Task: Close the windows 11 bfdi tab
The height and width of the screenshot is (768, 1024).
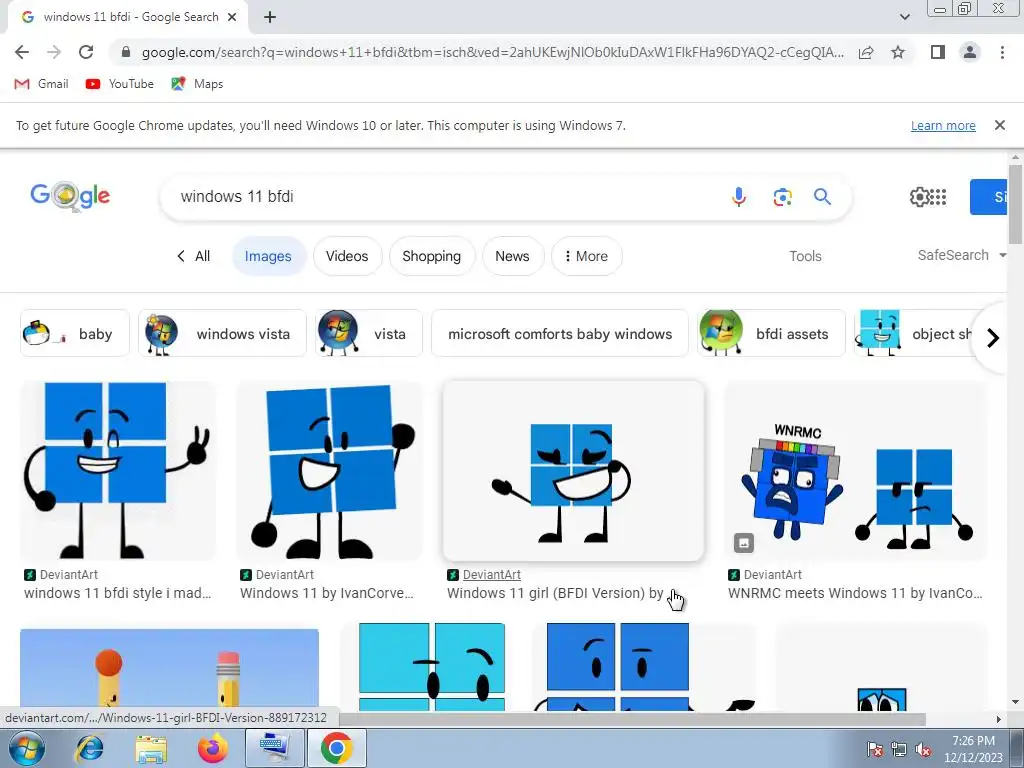Action: coord(232,17)
